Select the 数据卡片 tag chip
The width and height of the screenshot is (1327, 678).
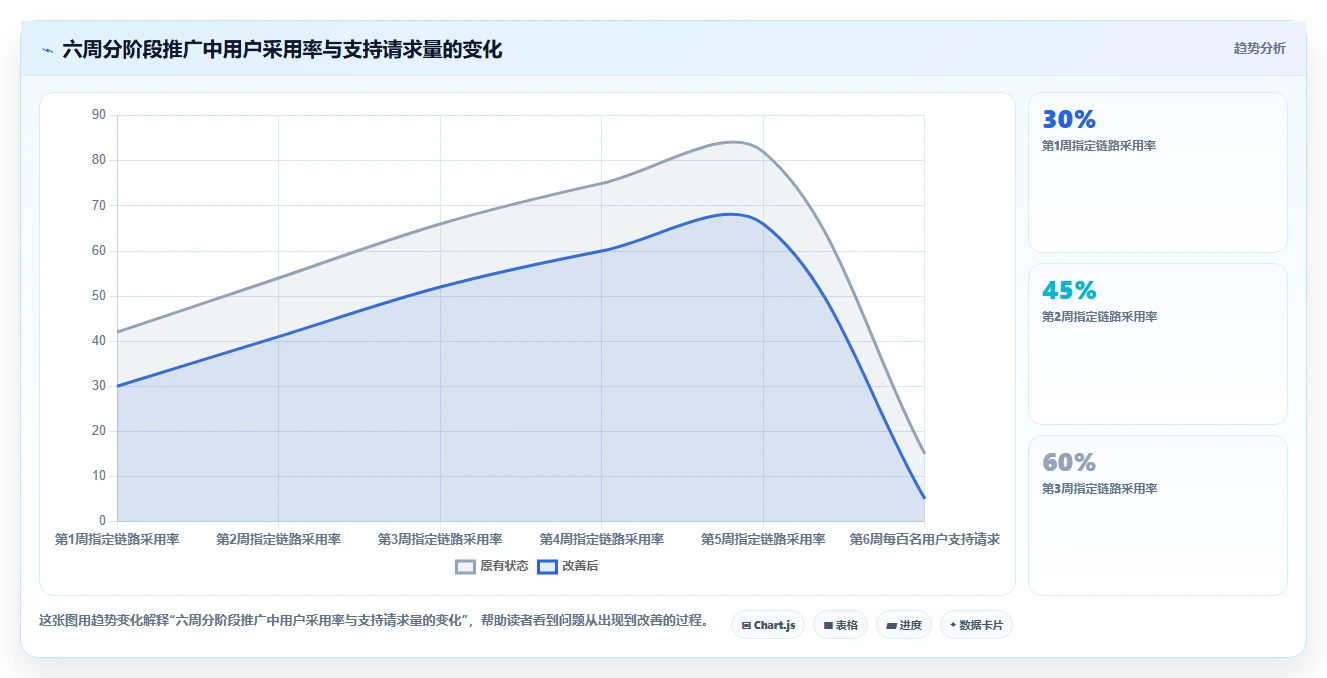pos(976,625)
